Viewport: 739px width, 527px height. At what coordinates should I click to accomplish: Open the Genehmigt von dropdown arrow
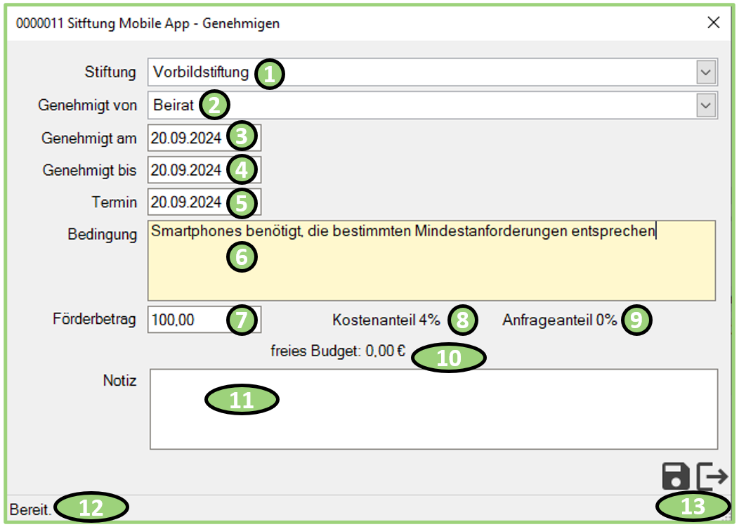pos(706,104)
